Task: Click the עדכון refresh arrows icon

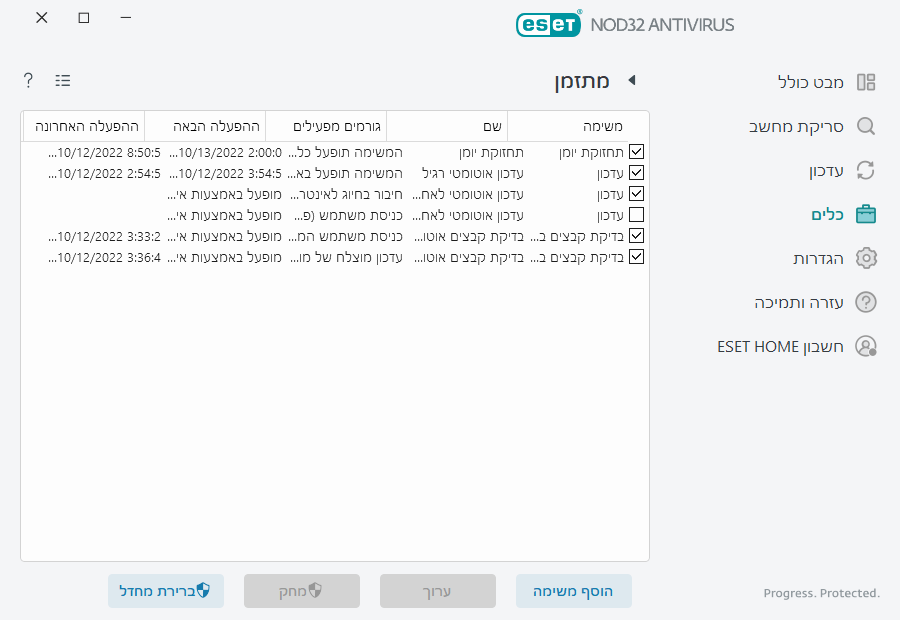Action: [x=868, y=170]
